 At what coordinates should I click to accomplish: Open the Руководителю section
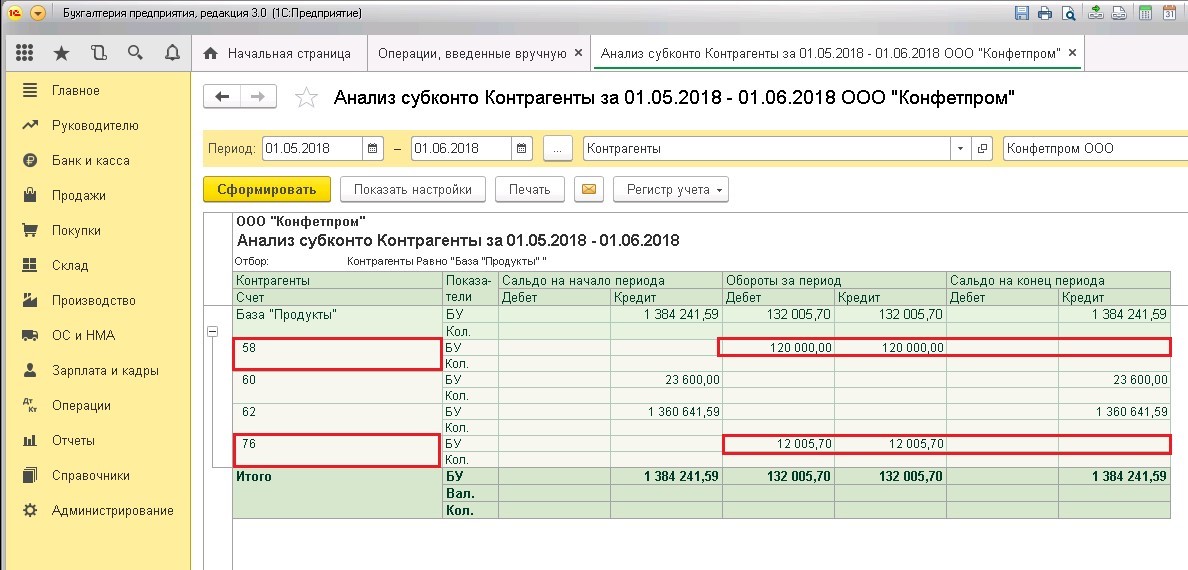tap(95, 125)
